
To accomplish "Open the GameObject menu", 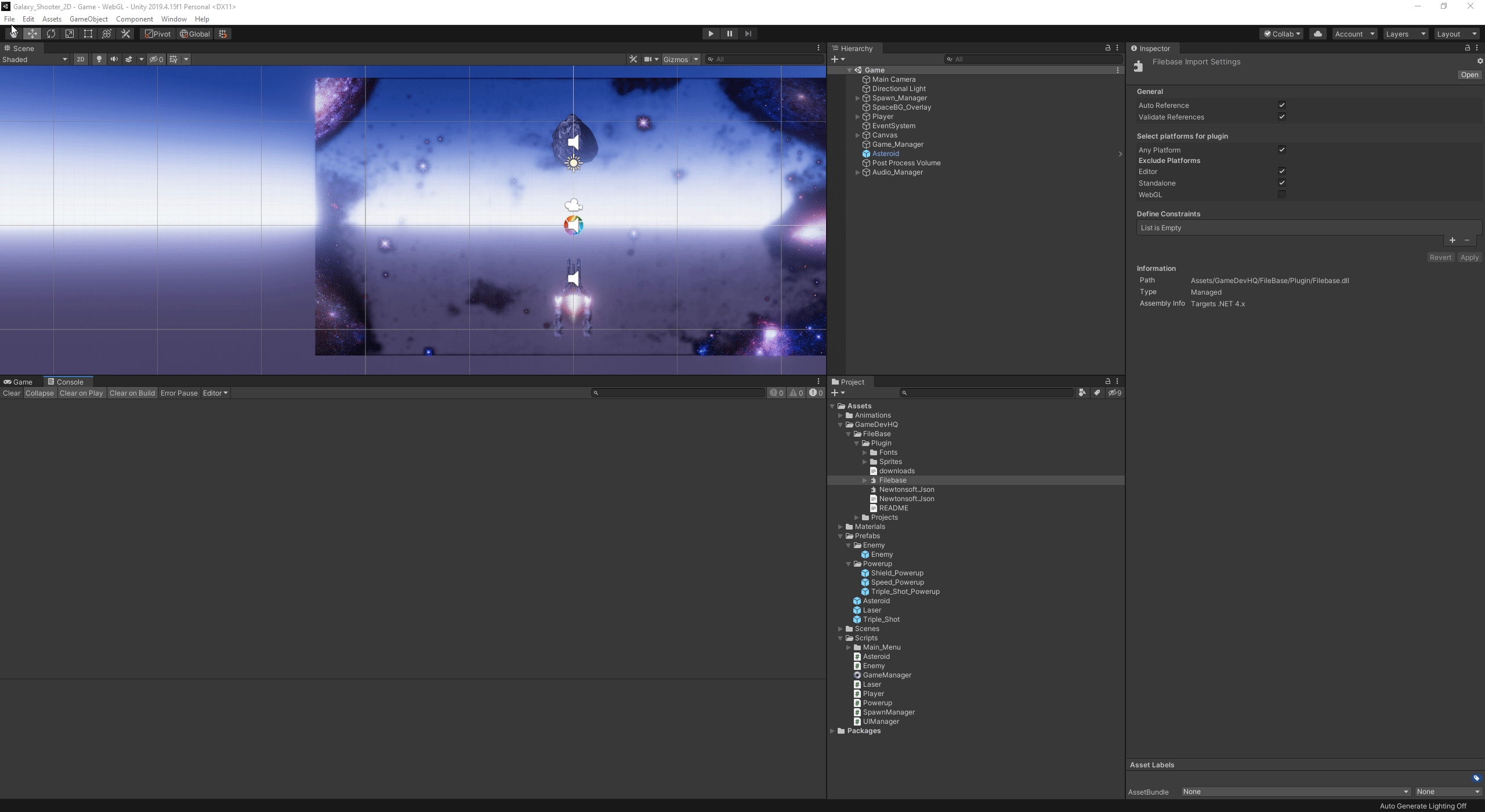I will (x=88, y=19).
